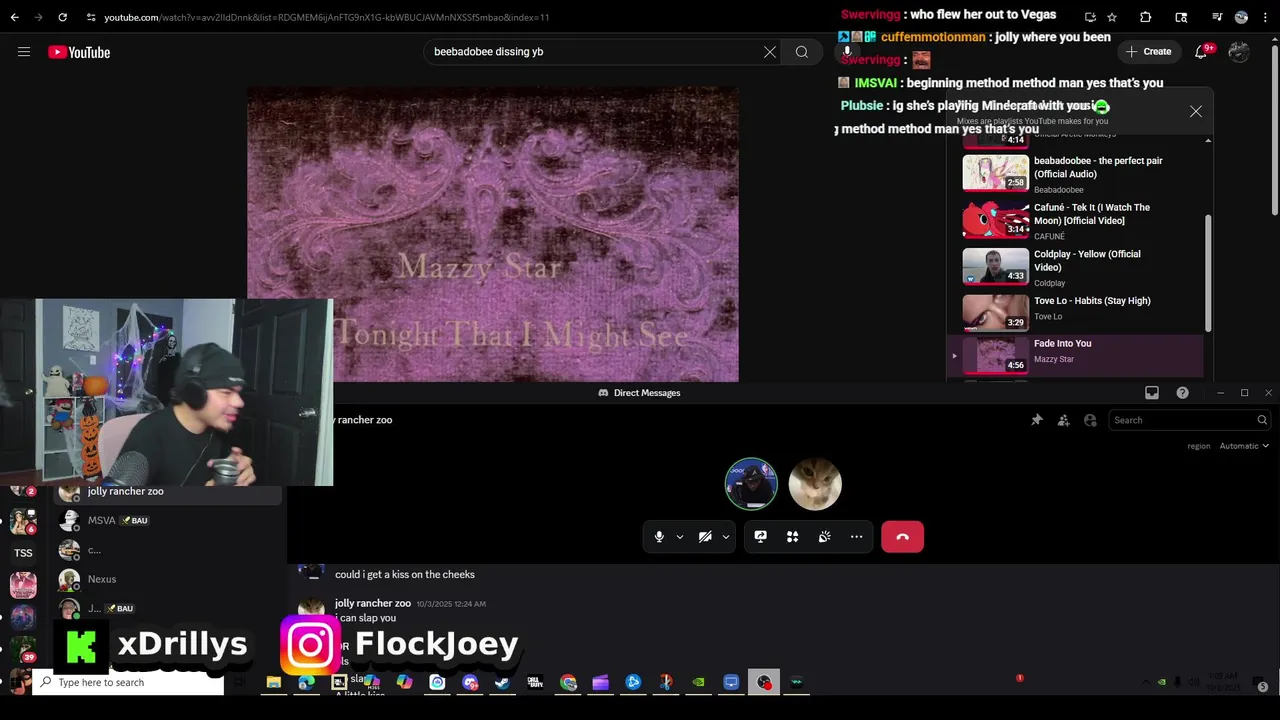Open the region Automatic dropdown

coord(1244,446)
